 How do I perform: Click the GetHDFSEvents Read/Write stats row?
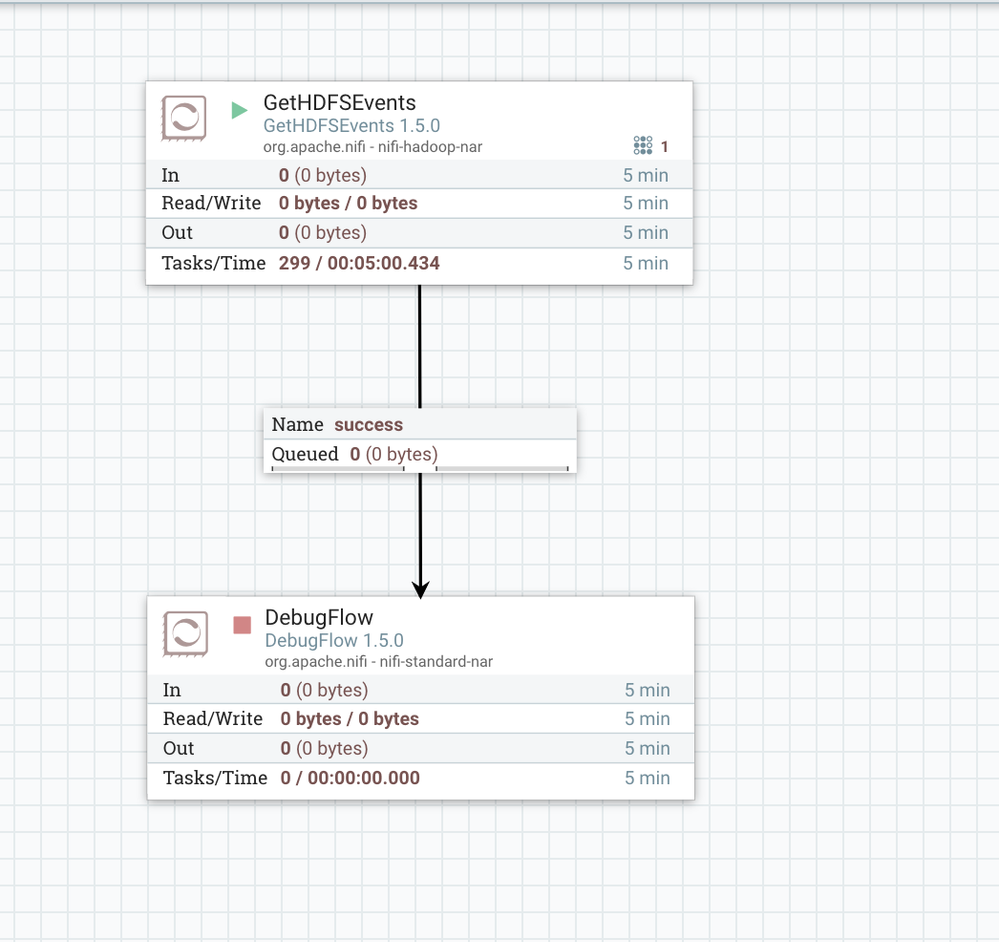coord(419,203)
